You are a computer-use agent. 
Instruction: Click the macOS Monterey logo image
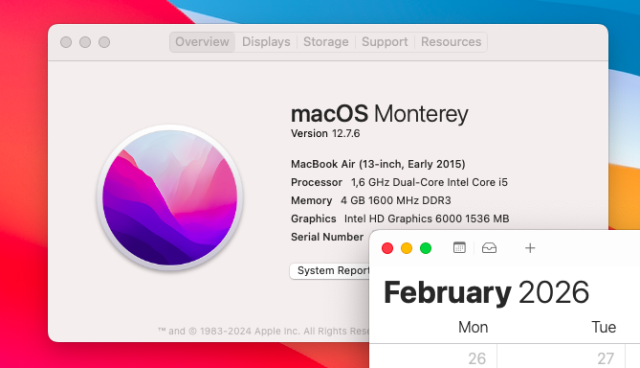click(170, 198)
